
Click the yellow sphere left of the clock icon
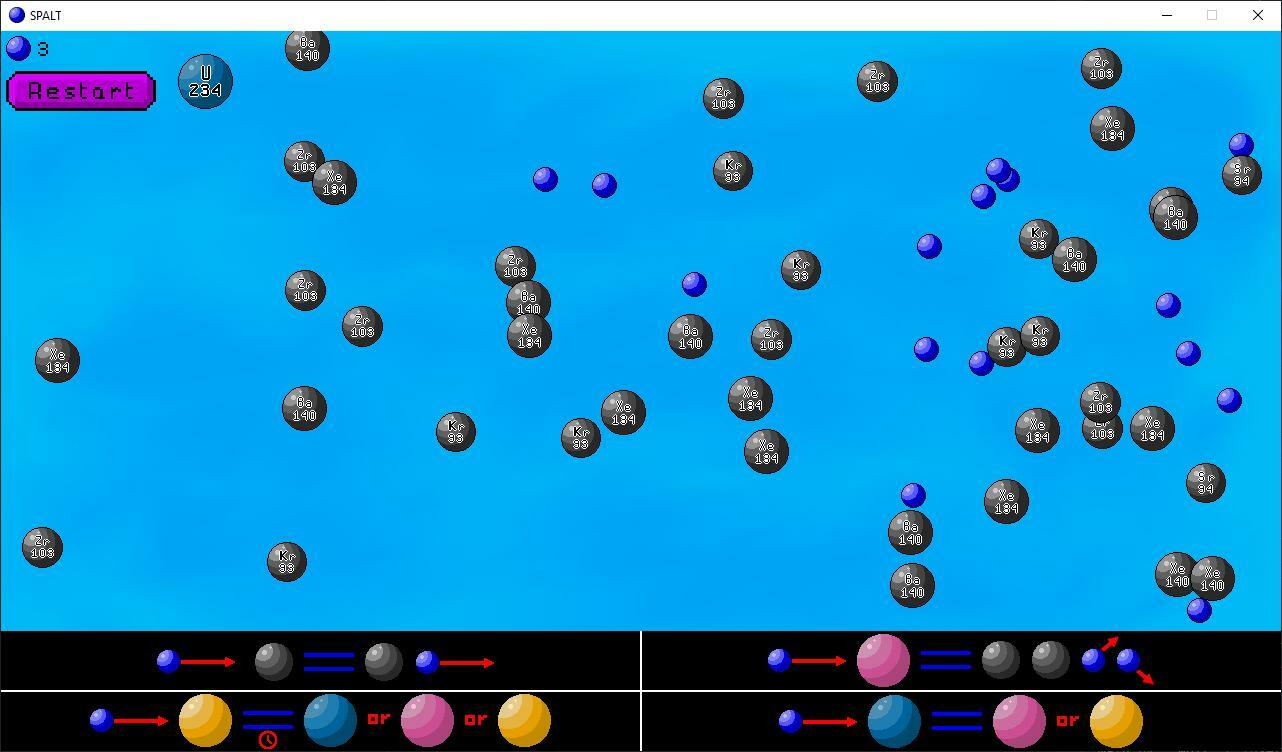pyautogui.click(x=205, y=720)
